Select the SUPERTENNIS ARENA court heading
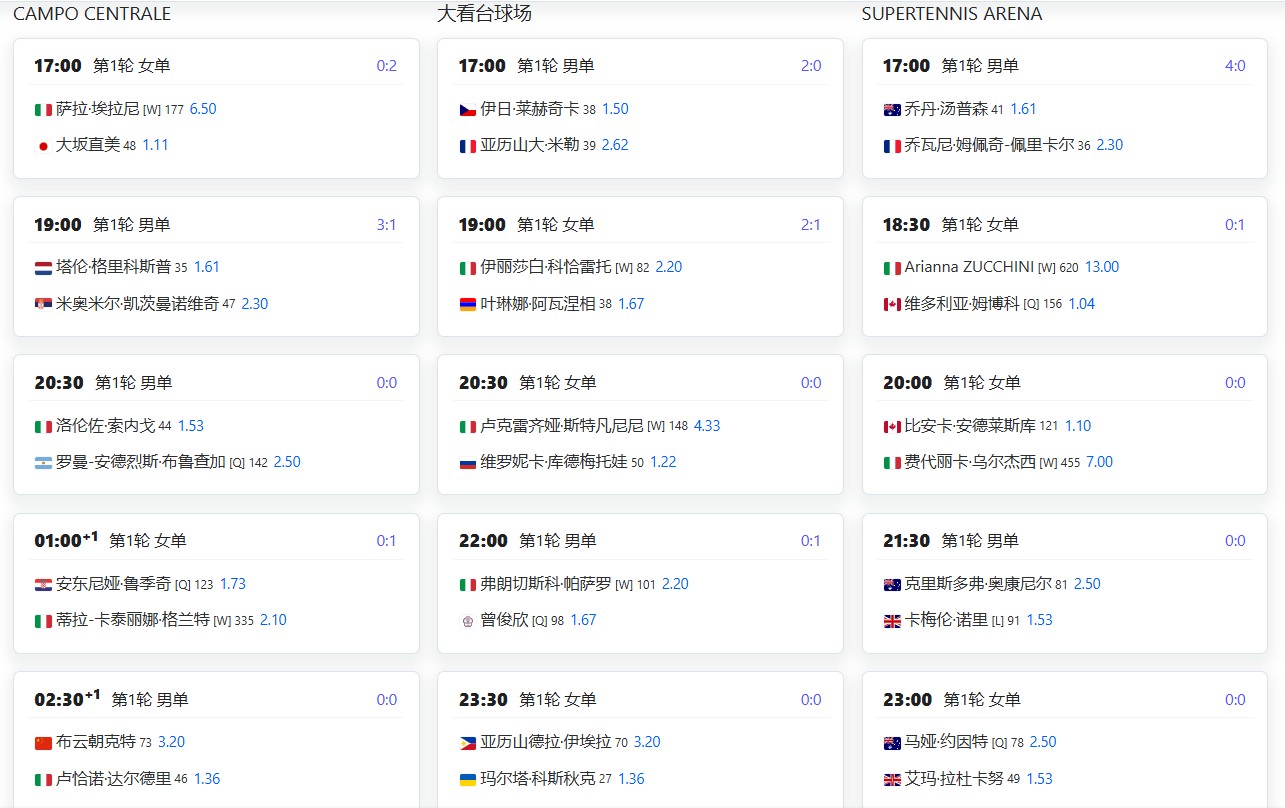 tap(951, 14)
